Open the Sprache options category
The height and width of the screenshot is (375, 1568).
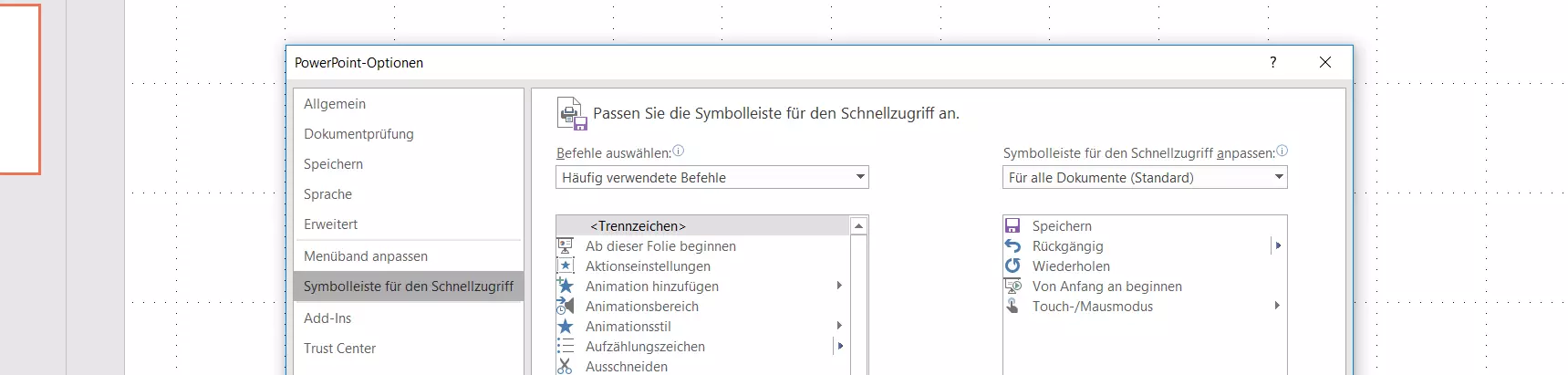(x=409, y=194)
